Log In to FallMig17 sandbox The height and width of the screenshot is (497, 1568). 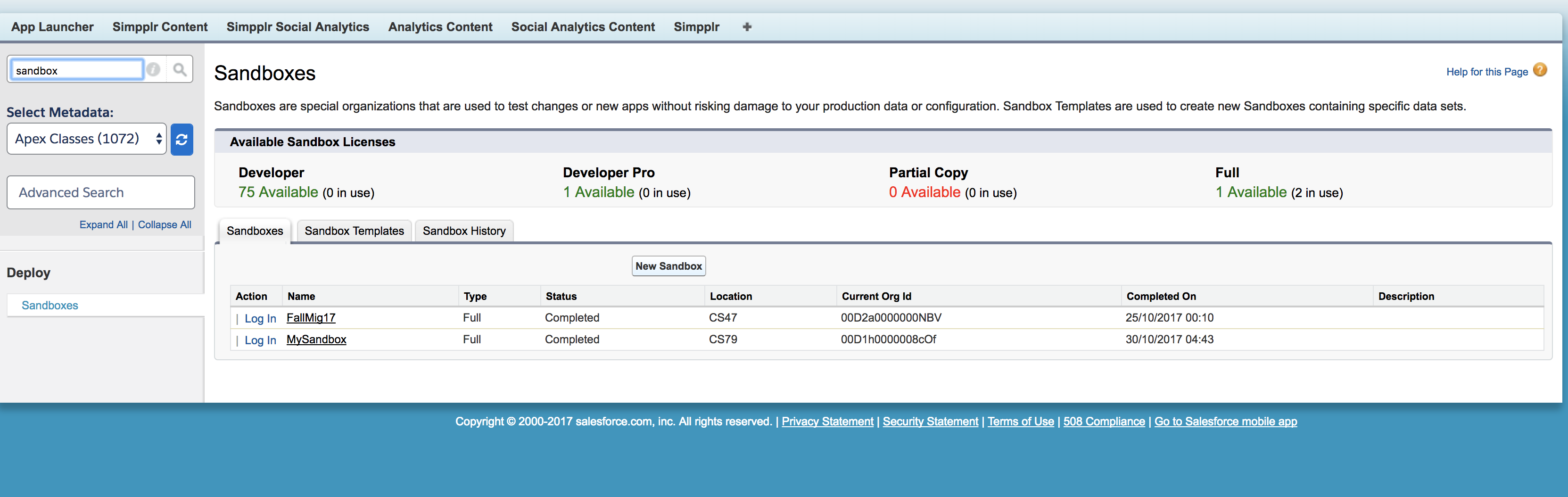pos(260,319)
